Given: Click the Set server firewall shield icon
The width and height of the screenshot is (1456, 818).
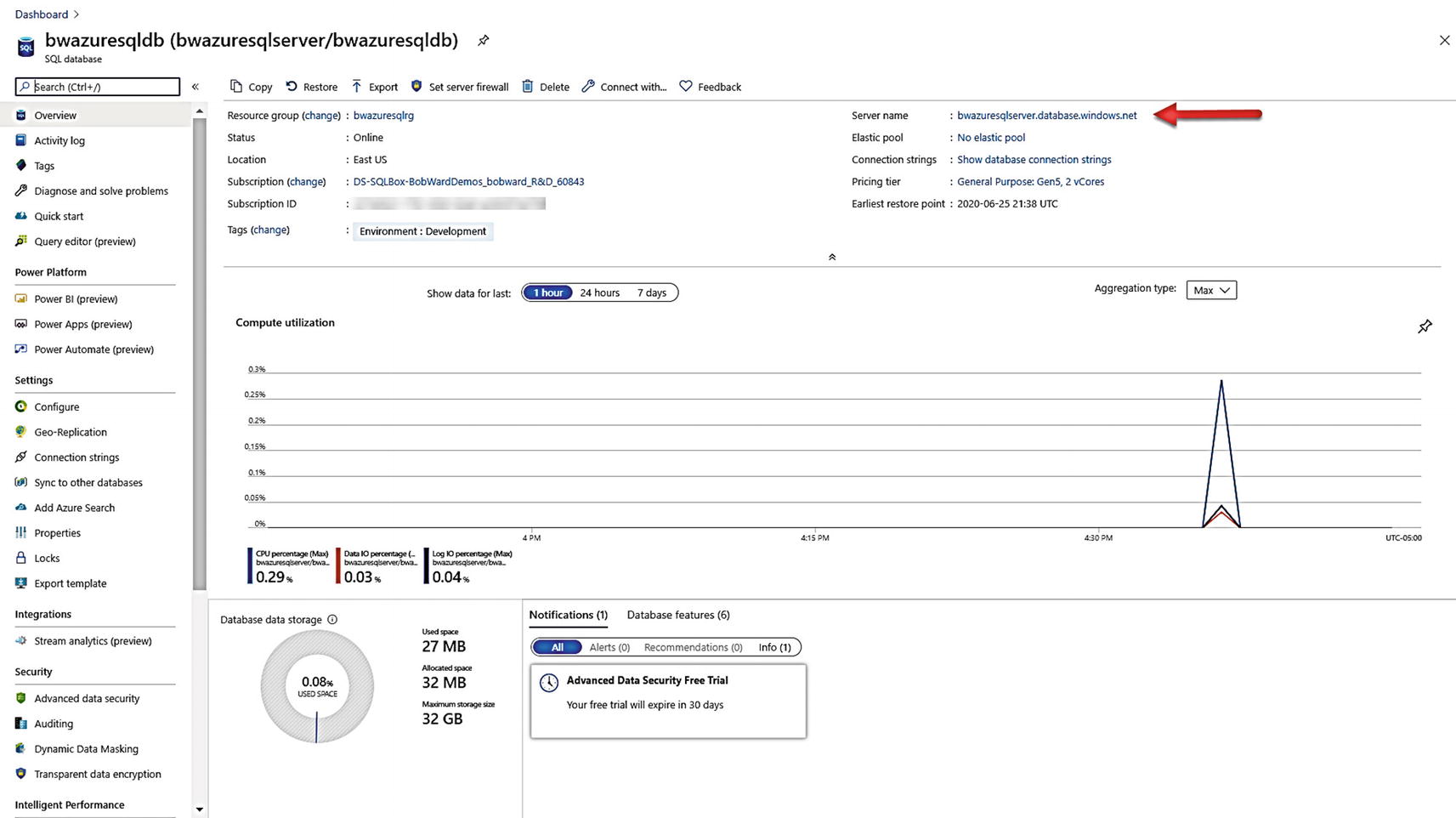Looking at the screenshot, I should pos(416,87).
